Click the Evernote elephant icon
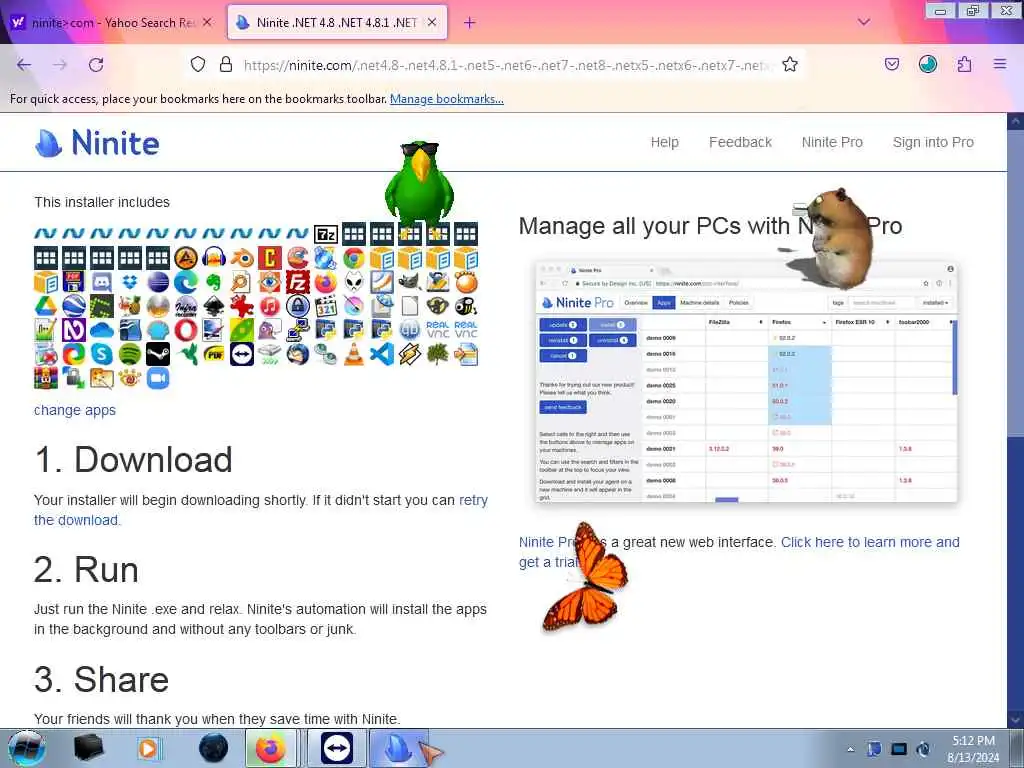 [x=214, y=282]
